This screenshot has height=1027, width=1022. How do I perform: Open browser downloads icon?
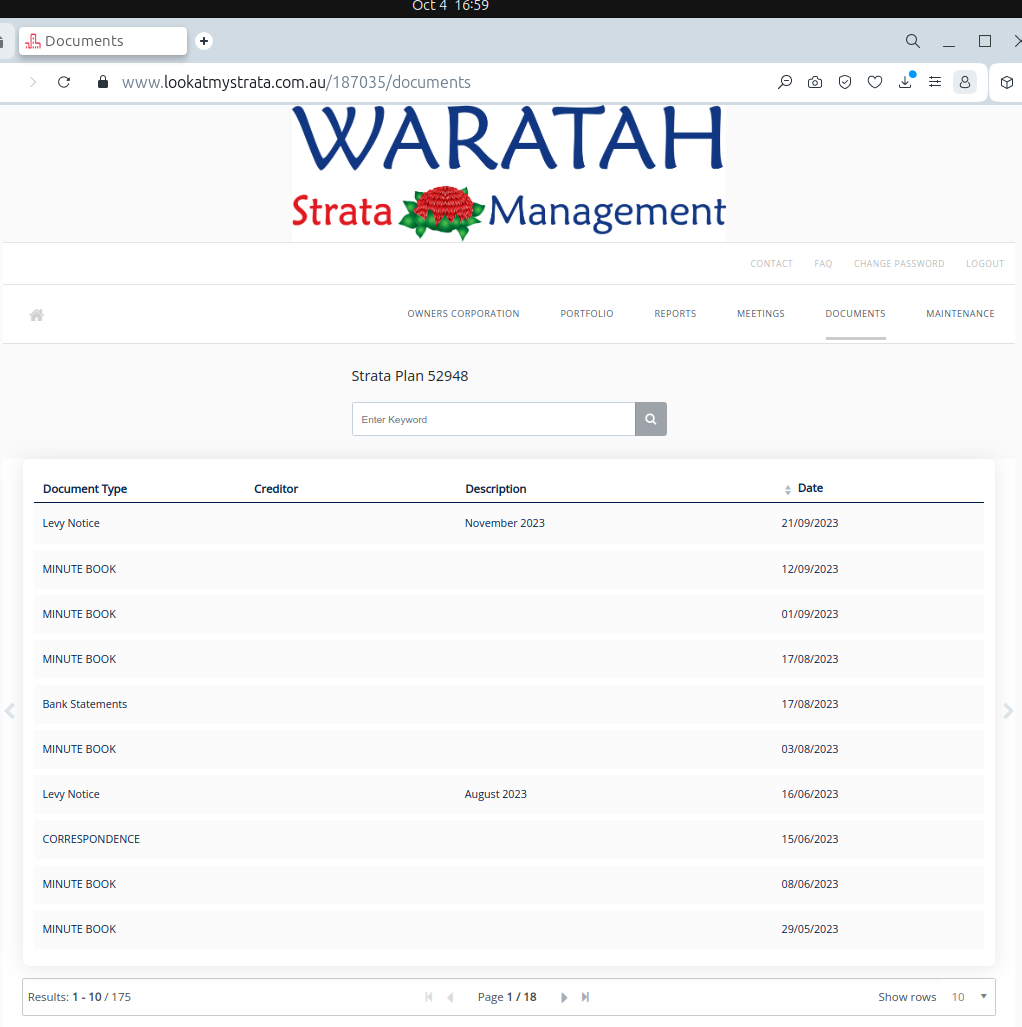pos(905,82)
